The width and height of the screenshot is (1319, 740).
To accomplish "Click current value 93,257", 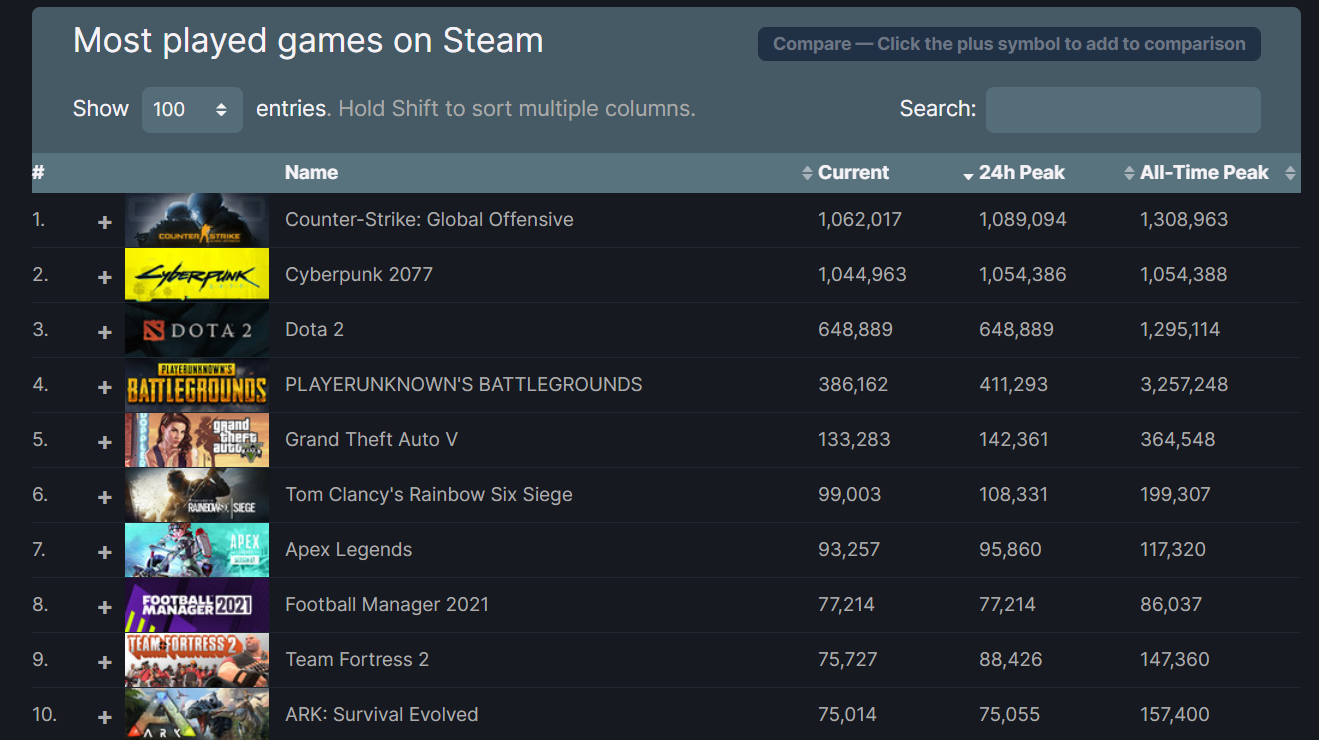I will coord(849,549).
